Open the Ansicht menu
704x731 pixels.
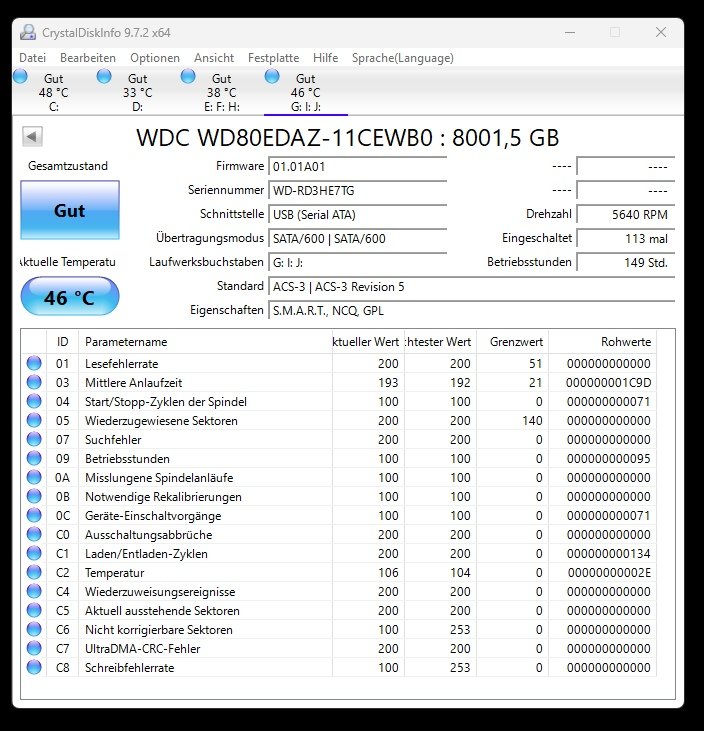coord(214,58)
